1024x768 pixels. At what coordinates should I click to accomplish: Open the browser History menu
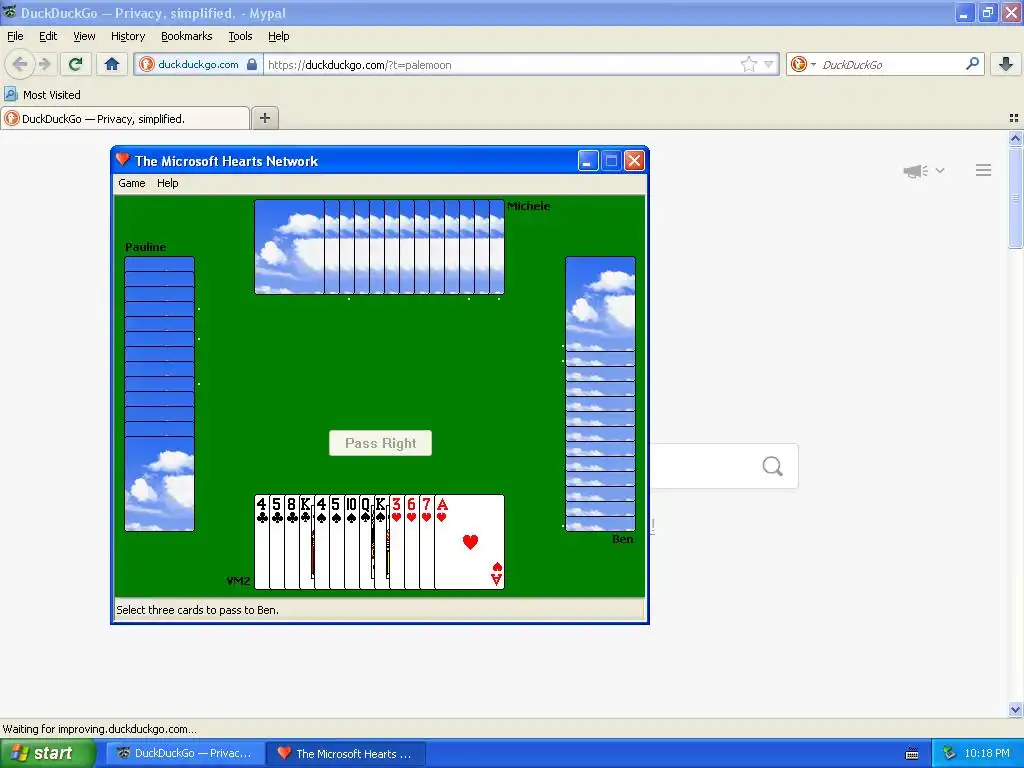pos(127,37)
